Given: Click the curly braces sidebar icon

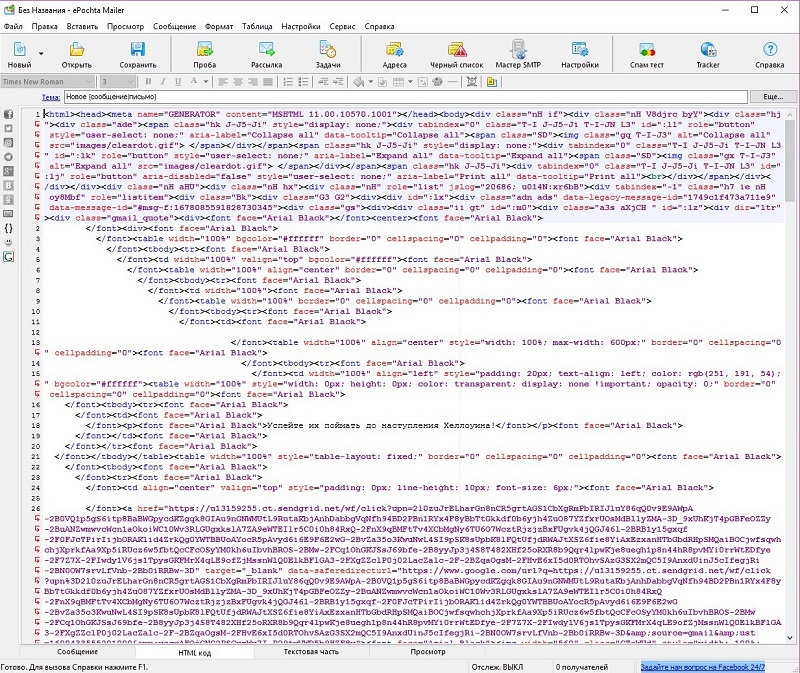Looking at the screenshot, I should pos(9,228).
